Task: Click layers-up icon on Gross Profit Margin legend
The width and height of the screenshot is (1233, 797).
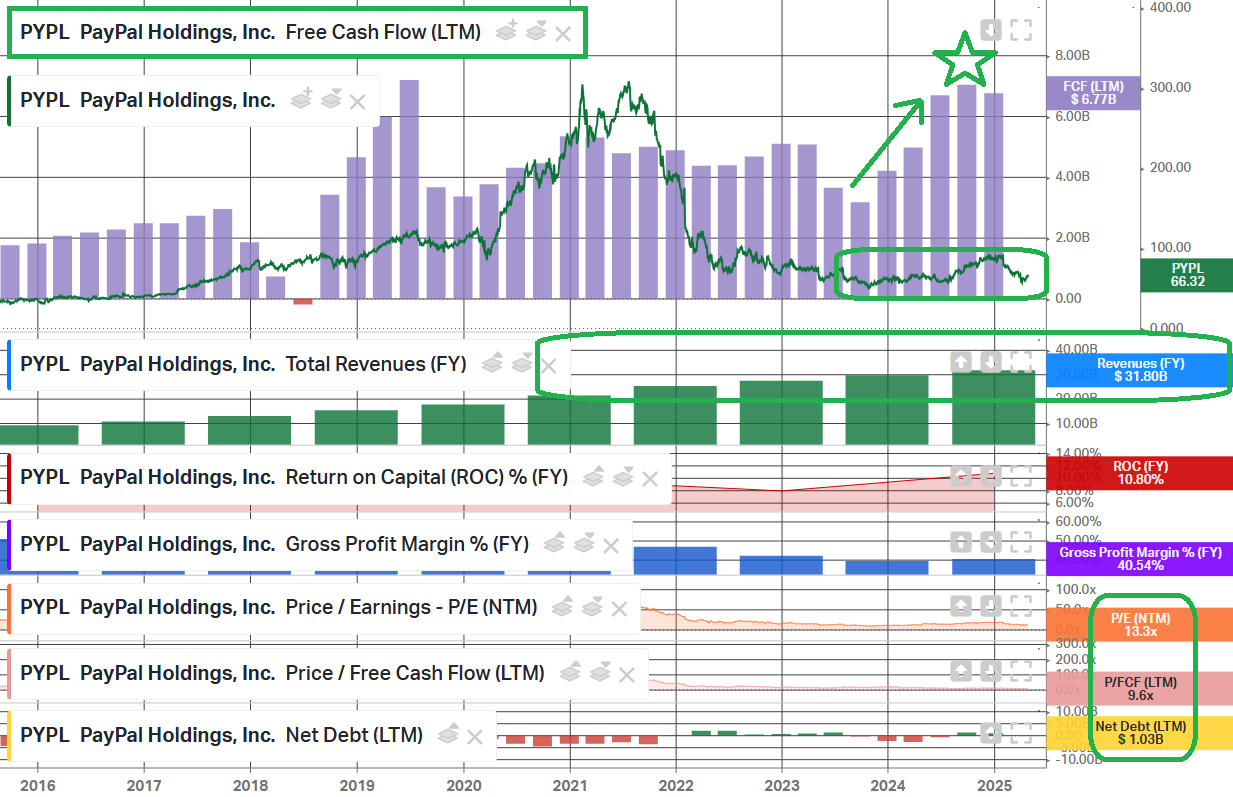Action: point(556,544)
